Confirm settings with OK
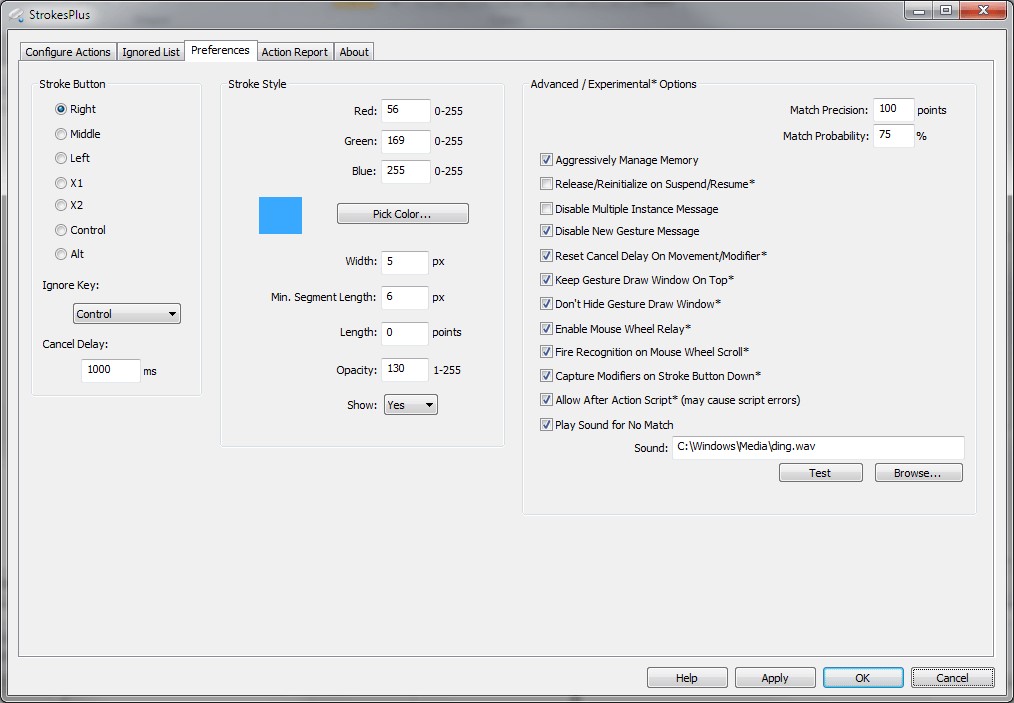The height and width of the screenshot is (703, 1014). pos(863,678)
